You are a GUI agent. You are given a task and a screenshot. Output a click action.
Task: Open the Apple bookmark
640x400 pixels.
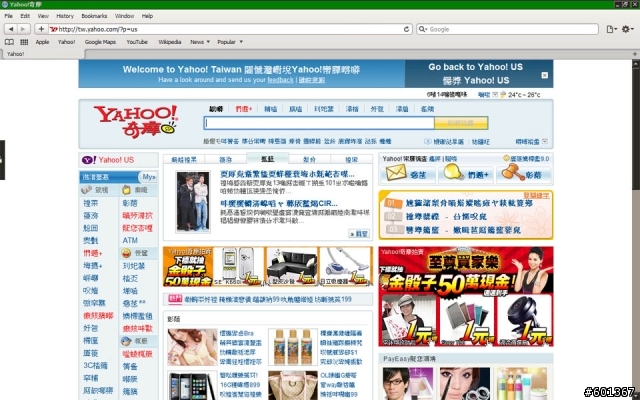coord(42,42)
